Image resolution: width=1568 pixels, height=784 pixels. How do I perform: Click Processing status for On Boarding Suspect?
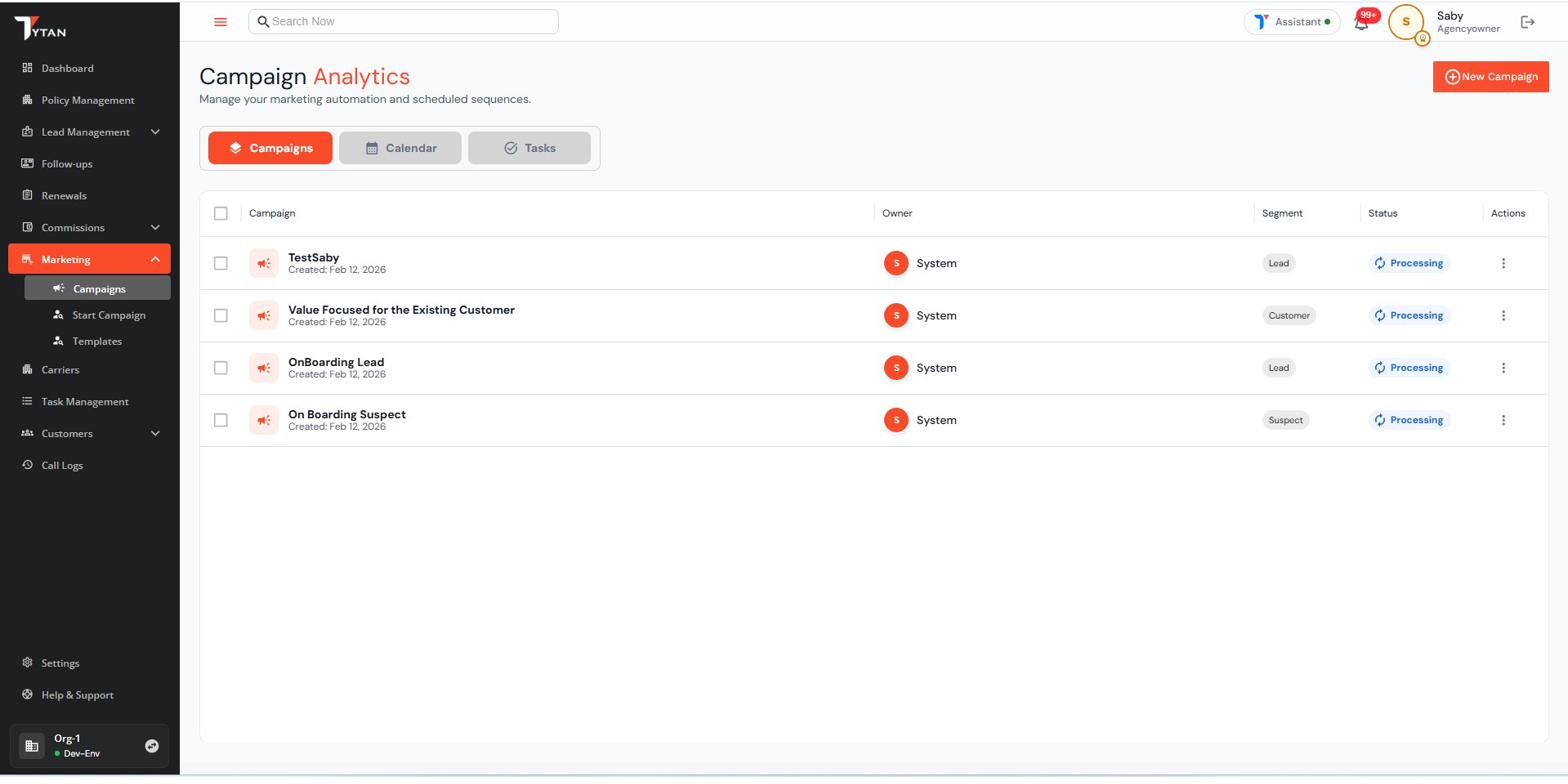[1409, 420]
